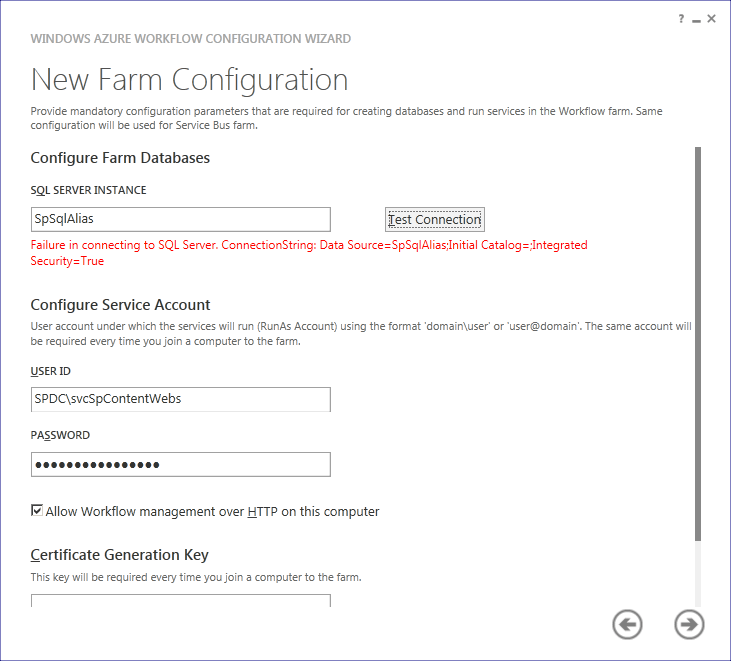Click into Certificate Generation Key field
This screenshot has height=661, width=731.
[181, 600]
